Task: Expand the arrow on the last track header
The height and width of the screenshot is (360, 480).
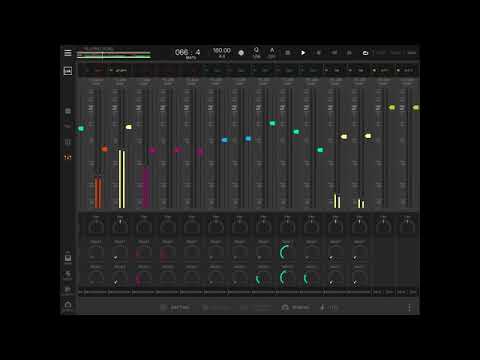Action: click(398, 70)
